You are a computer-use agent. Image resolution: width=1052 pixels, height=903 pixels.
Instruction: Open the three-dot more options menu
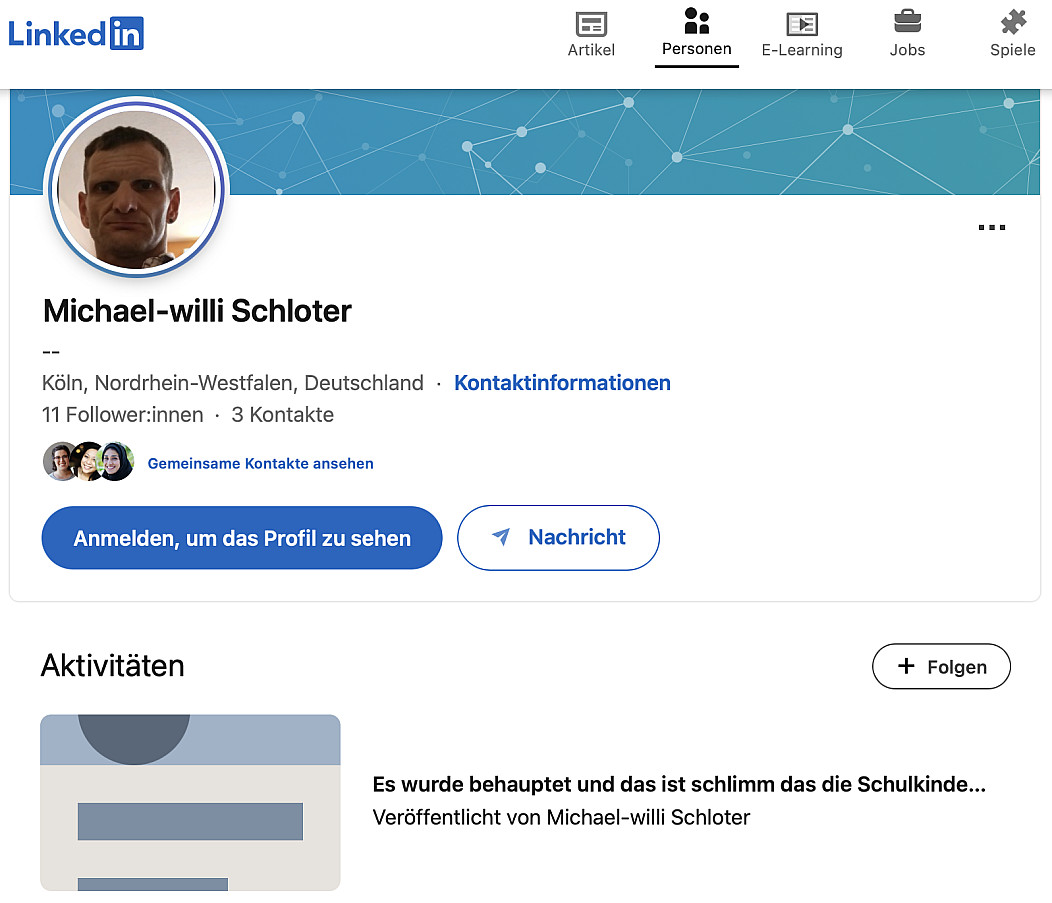tap(991, 228)
